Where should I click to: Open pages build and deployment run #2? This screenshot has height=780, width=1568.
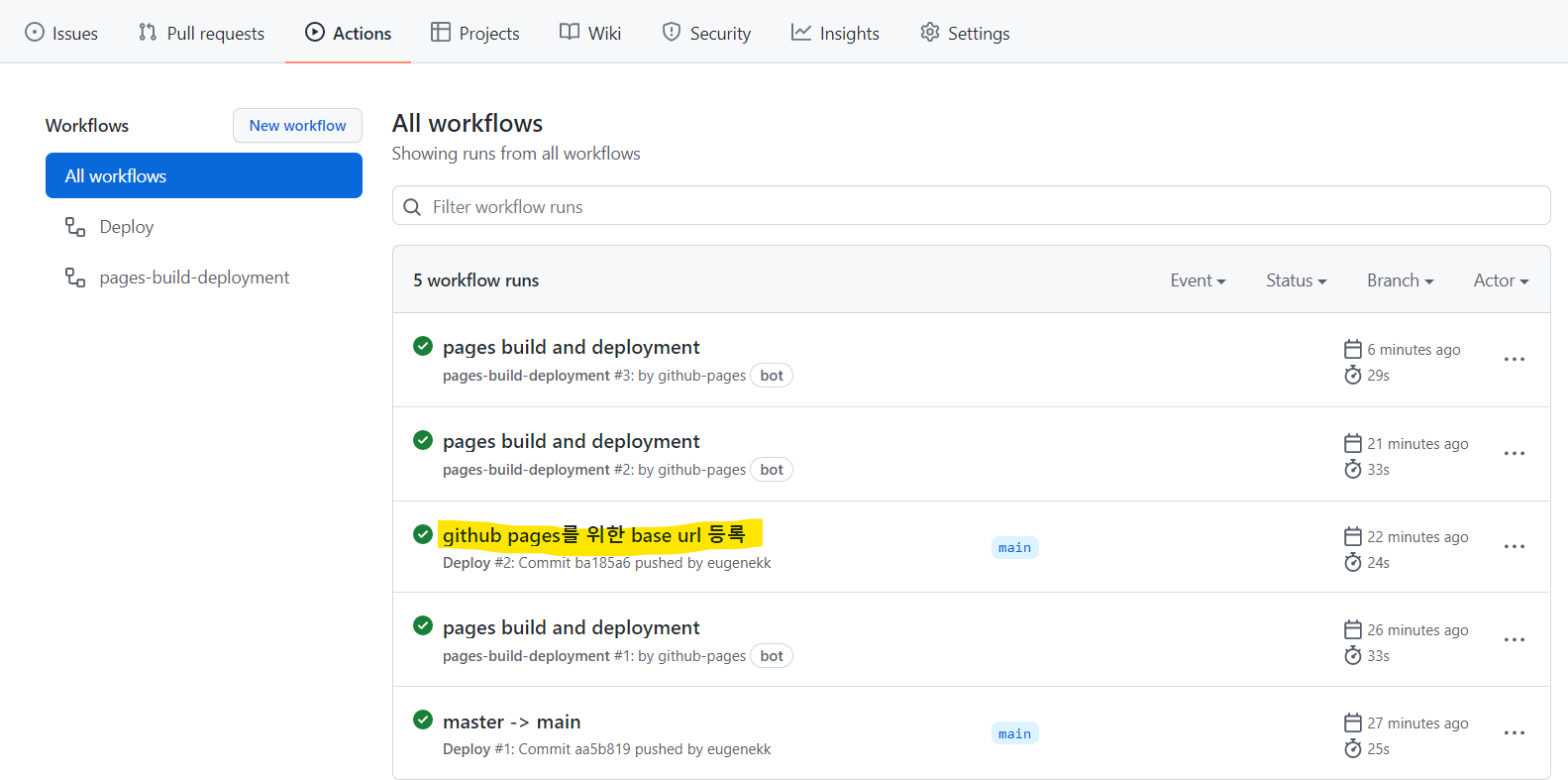(571, 441)
